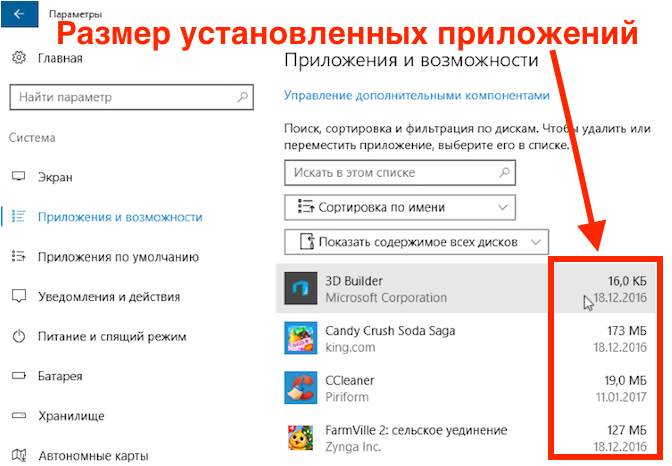Click the Найти параметр search field
This screenshot has width=672, height=466.
132,97
